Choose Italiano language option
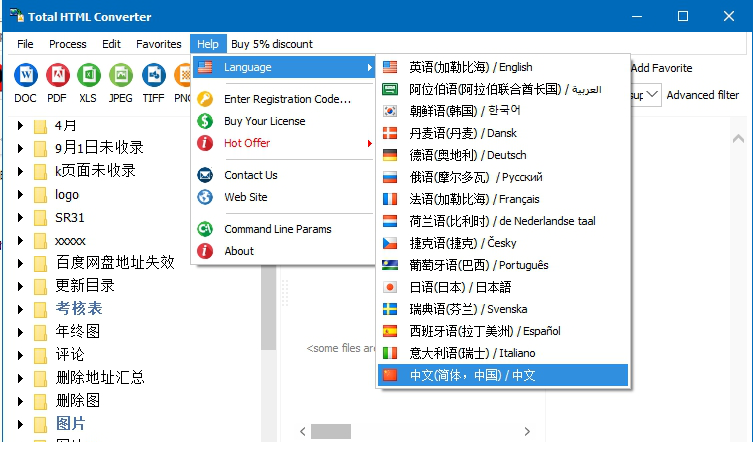This screenshot has width=753, height=459. pos(503,353)
